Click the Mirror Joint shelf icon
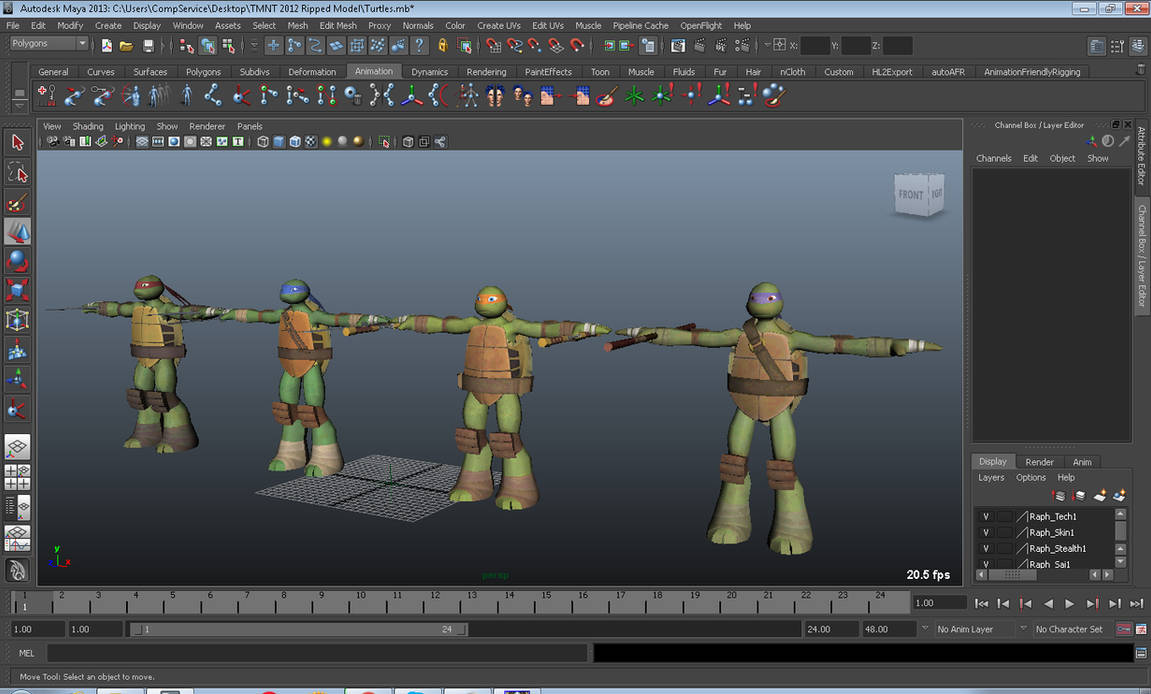 coord(382,95)
